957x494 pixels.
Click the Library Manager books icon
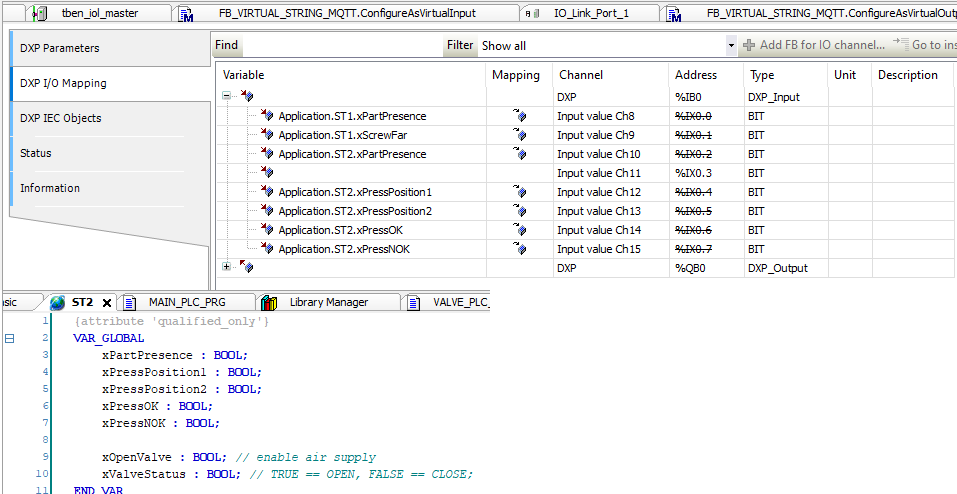click(269, 302)
